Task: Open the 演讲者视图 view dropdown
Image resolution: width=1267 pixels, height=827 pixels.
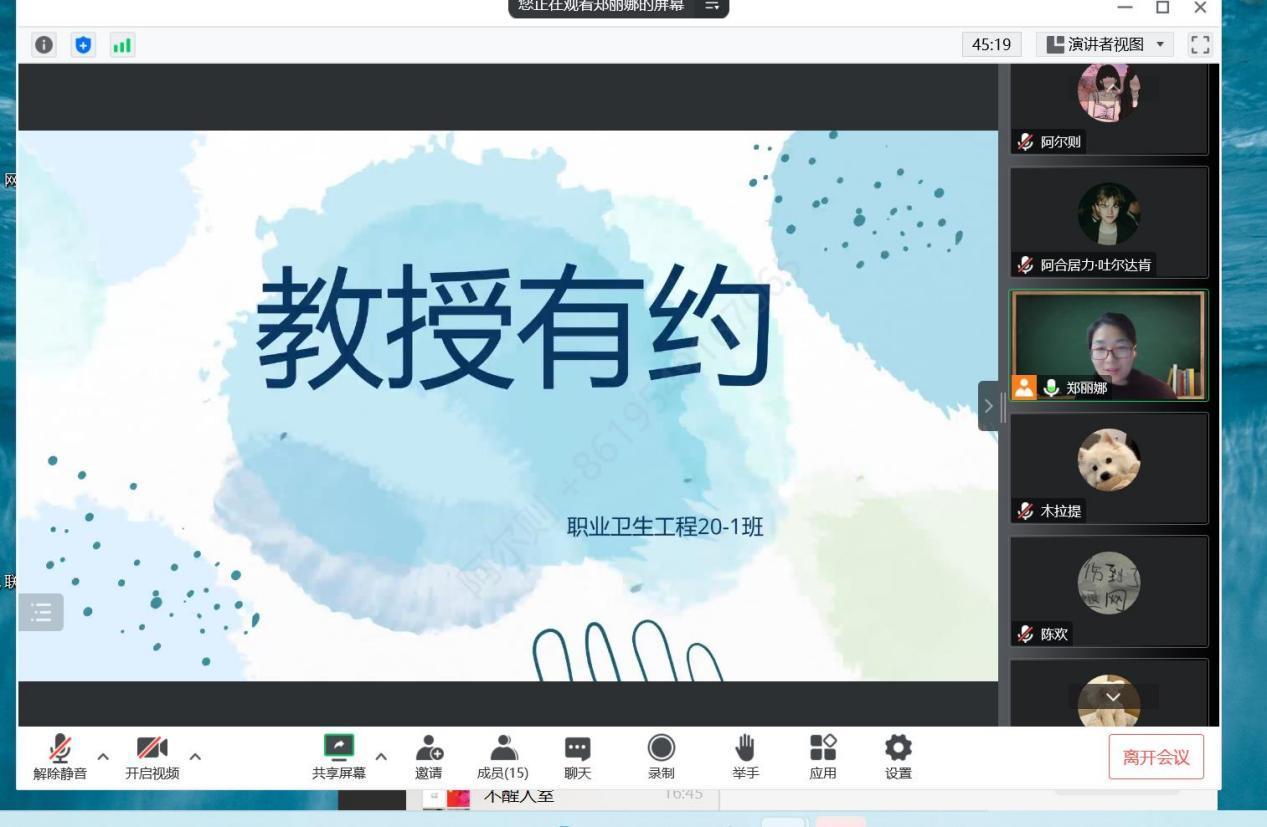Action: [1105, 44]
